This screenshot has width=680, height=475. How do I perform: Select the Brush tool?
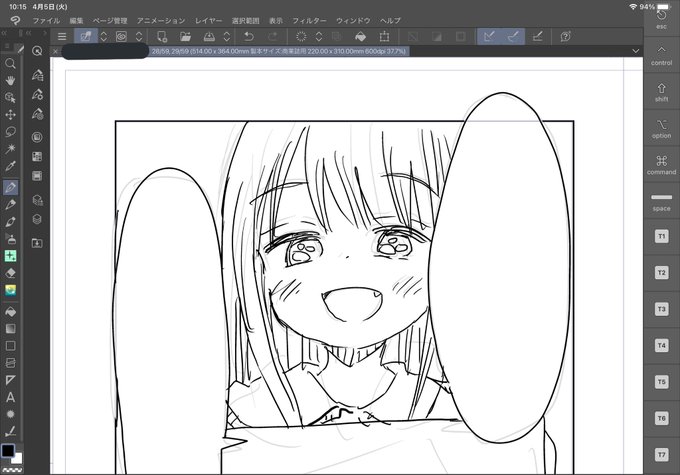[x=10, y=222]
